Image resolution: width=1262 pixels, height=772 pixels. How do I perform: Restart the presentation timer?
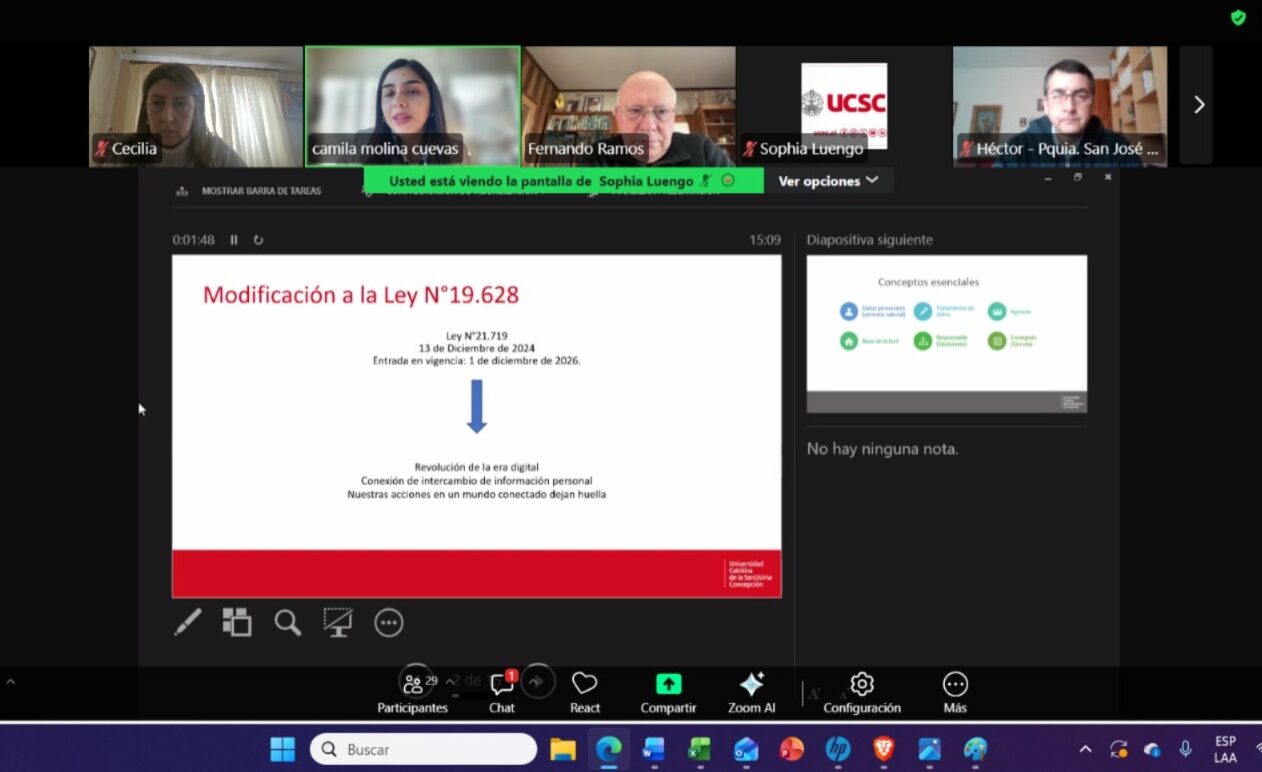258,240
